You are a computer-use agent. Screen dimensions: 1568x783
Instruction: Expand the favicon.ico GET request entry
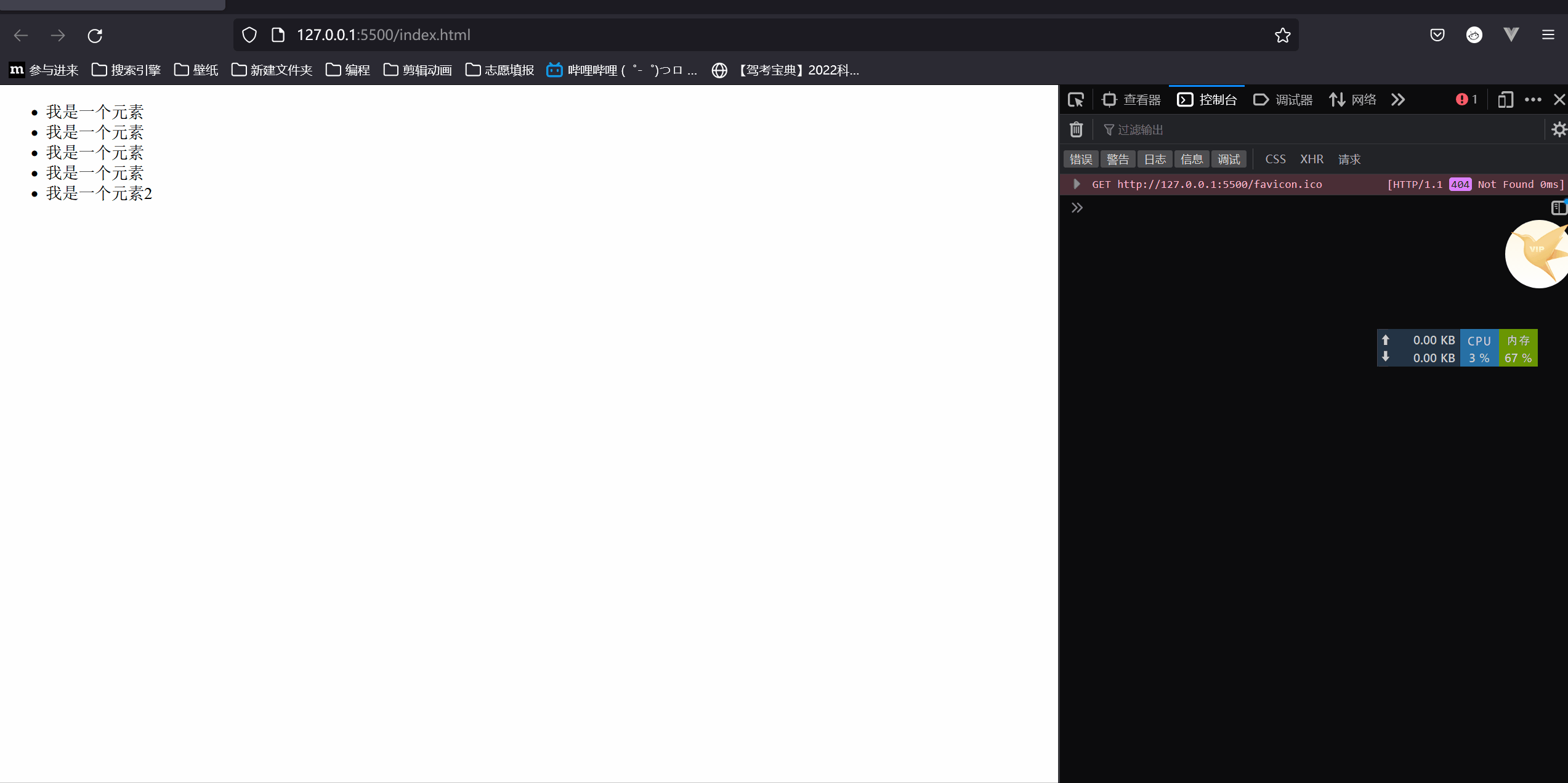[1077, 184]
